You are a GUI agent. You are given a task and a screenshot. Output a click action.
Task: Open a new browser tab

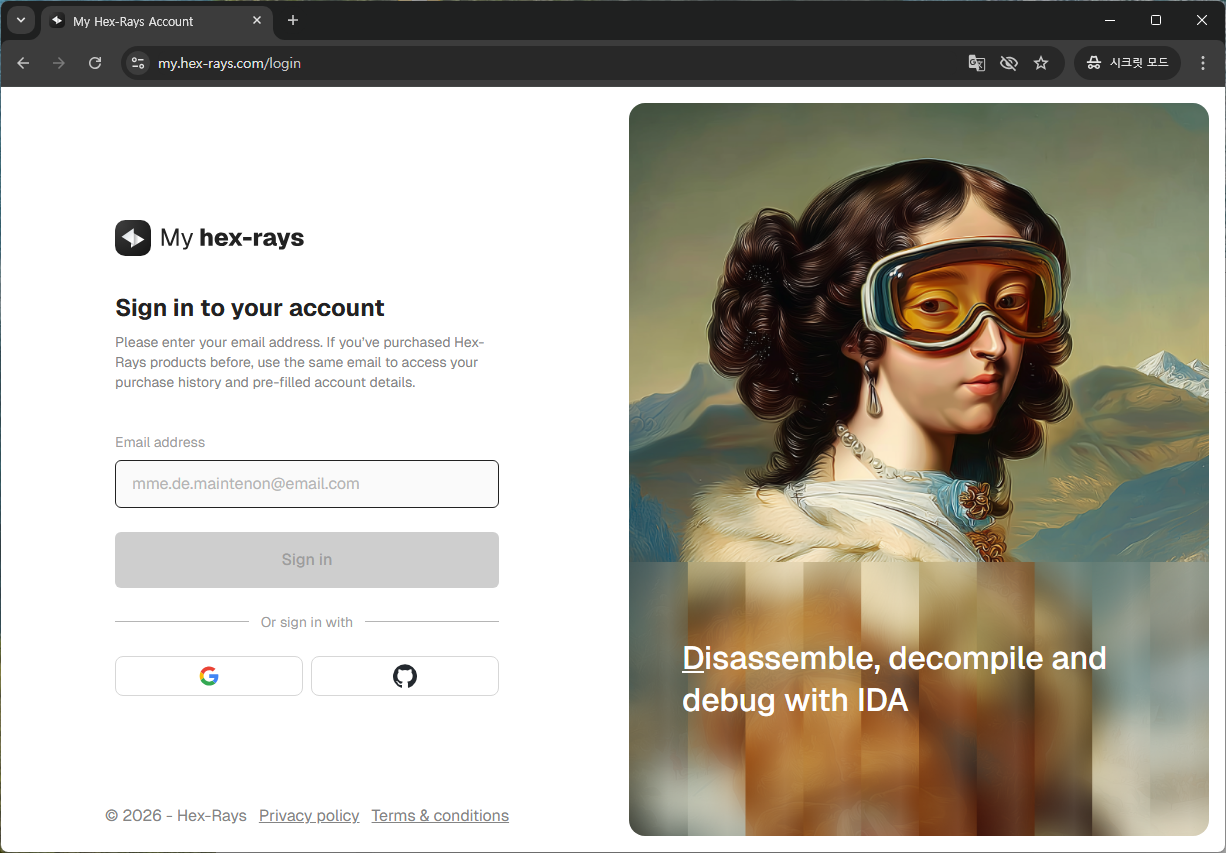click(293, 20)
